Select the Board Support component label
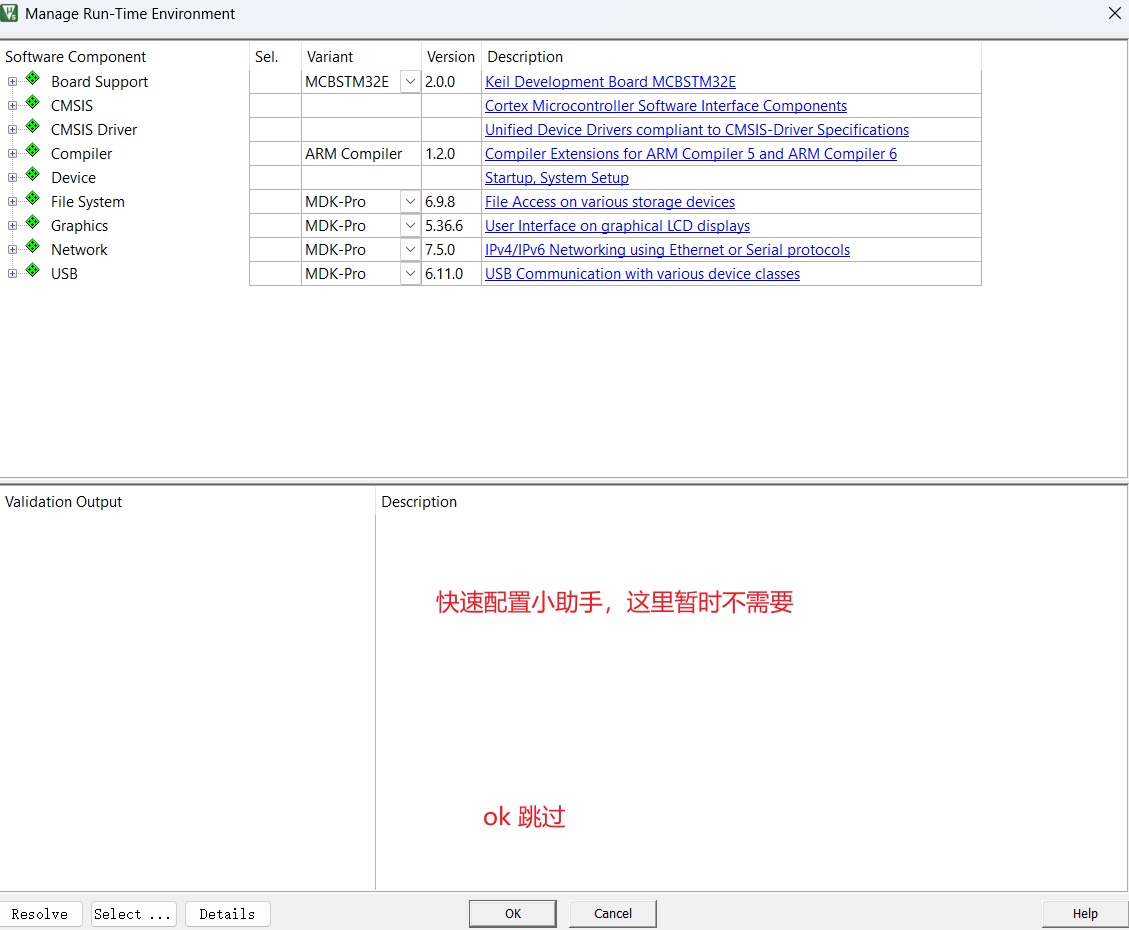1129x930 pixels. 99,82
